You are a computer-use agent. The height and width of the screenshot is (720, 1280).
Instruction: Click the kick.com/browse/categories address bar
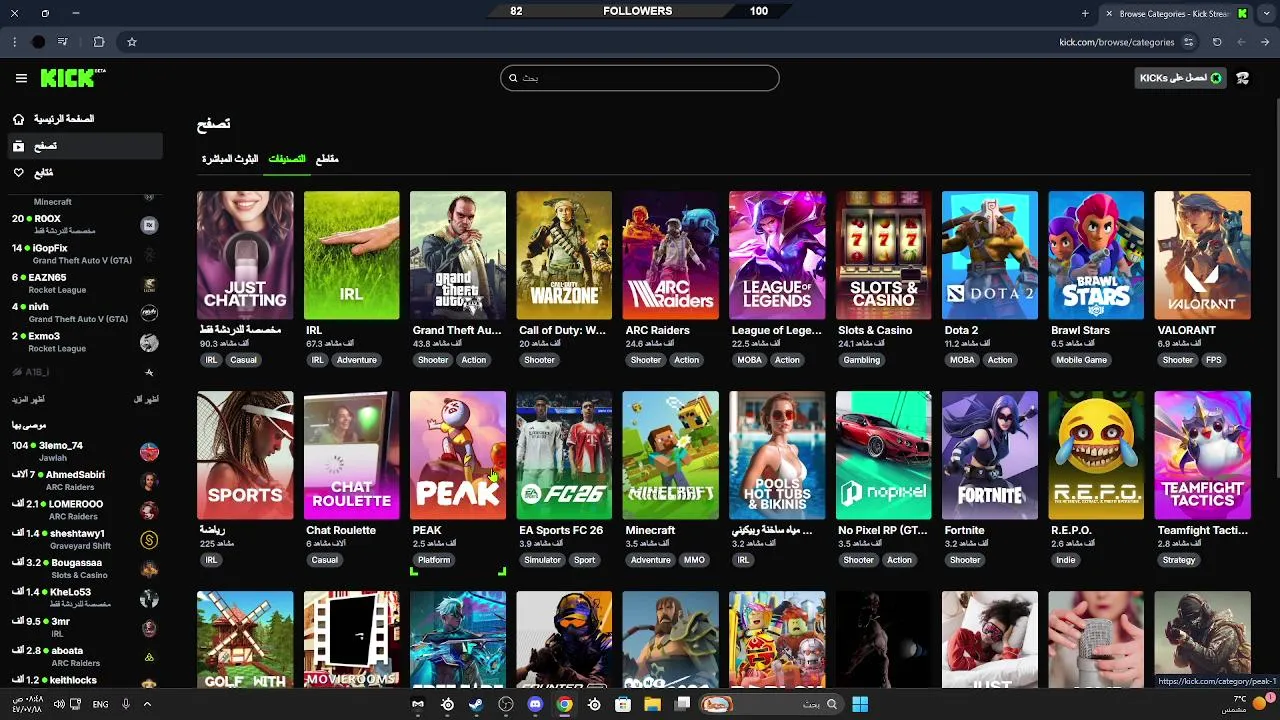coord(660,42)
